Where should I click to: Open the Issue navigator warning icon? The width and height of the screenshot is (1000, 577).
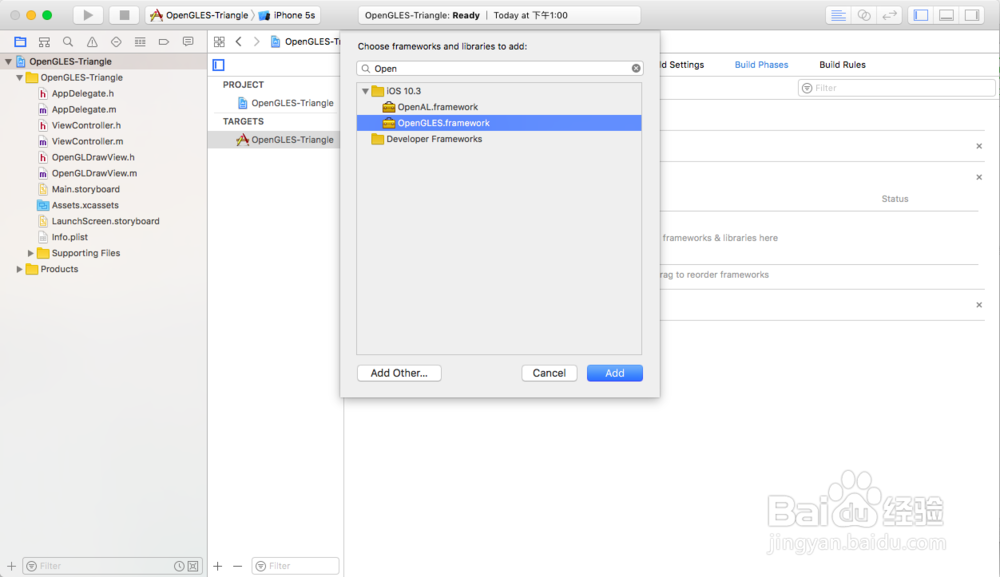click(92, 42)
